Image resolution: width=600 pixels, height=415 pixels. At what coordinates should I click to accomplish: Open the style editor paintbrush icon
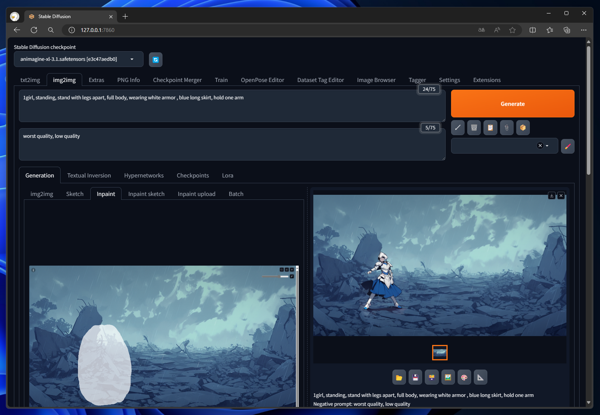click(x=567, y=146)
